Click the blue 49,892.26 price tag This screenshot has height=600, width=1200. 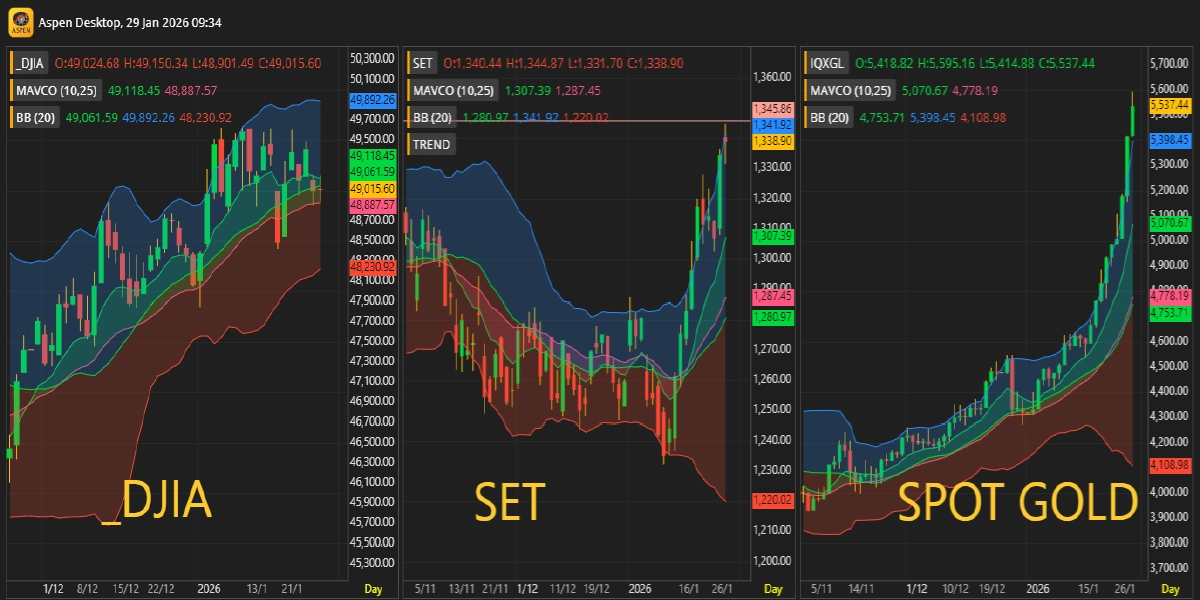point(372,100)
